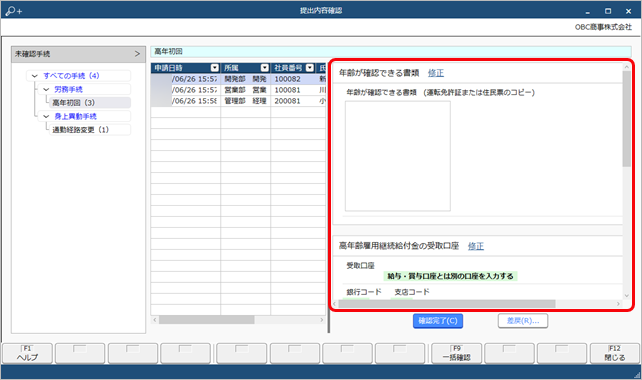Click the table scroll right arrow
This screenshot has width=642, height=380.
tap(322, 320)
